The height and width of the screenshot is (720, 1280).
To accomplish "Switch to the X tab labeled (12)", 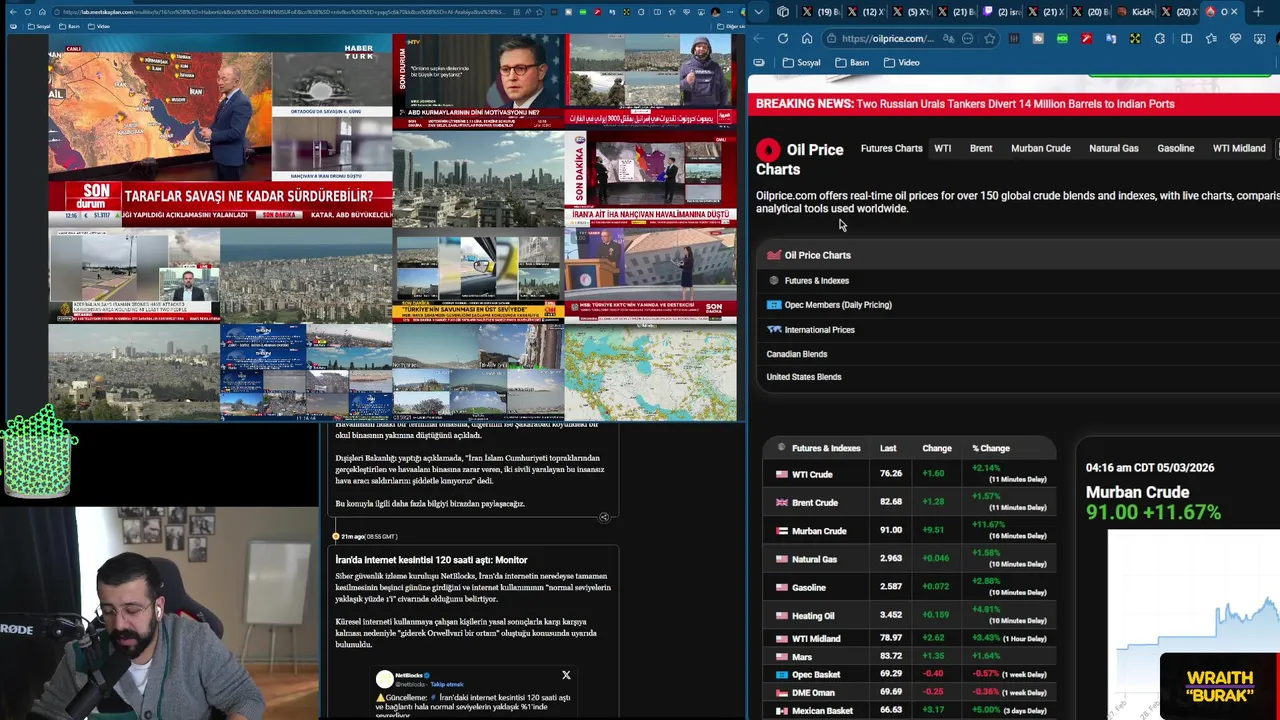I will point(866,12).
